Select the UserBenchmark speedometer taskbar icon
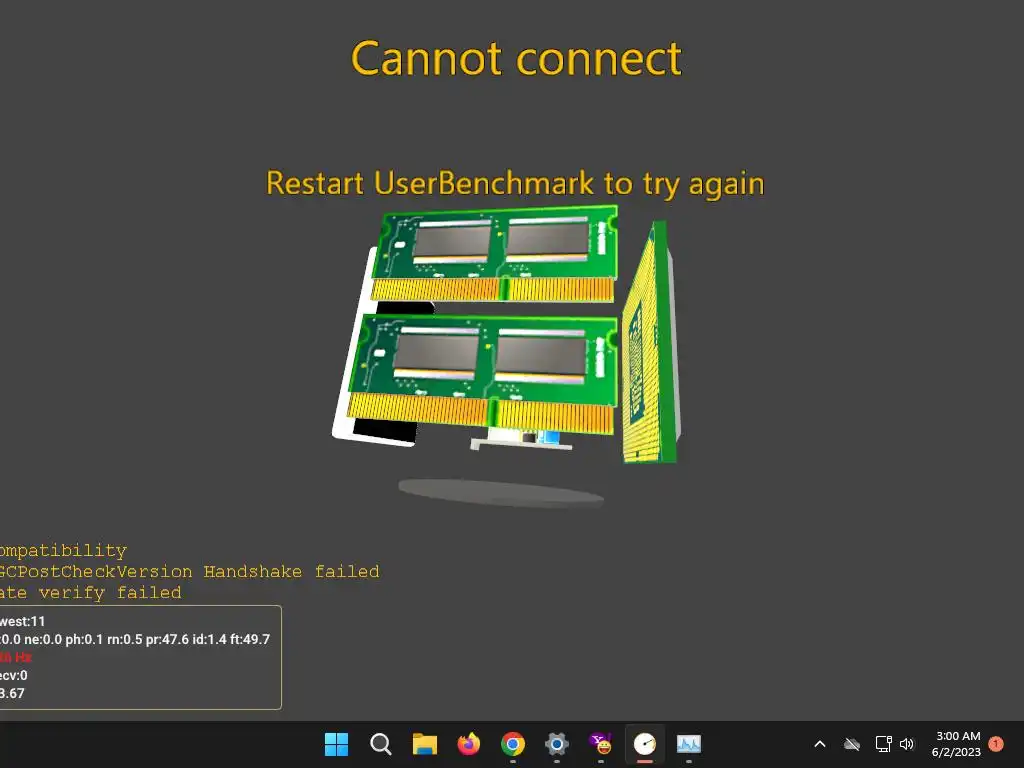This screenshot has height=768, width=1024. (x=645, y=744)
